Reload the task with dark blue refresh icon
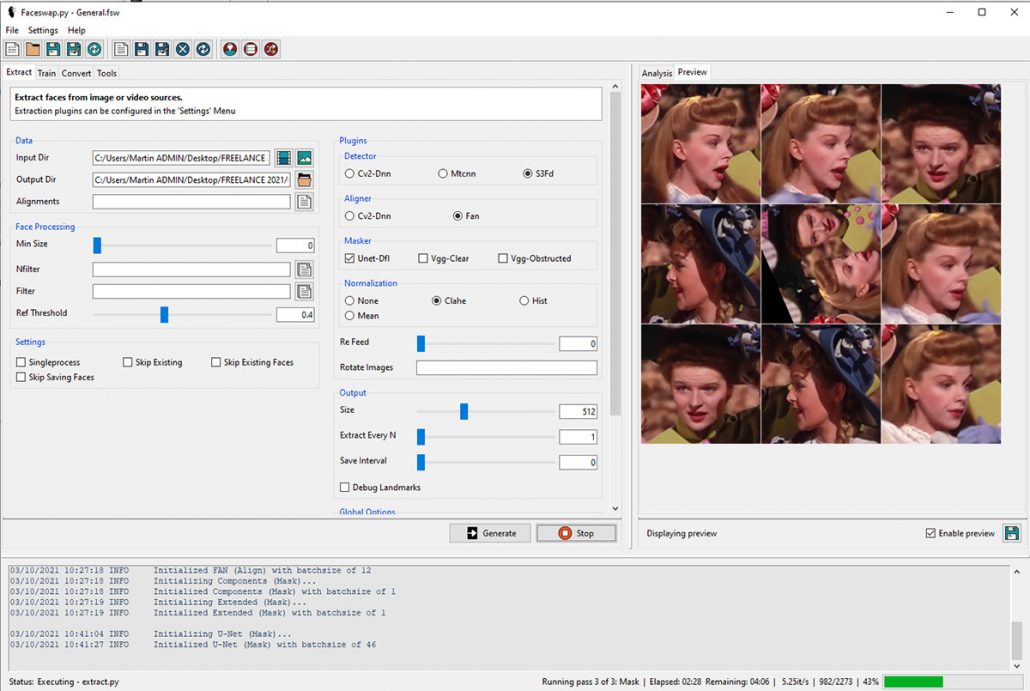 (x=203, y=49)
